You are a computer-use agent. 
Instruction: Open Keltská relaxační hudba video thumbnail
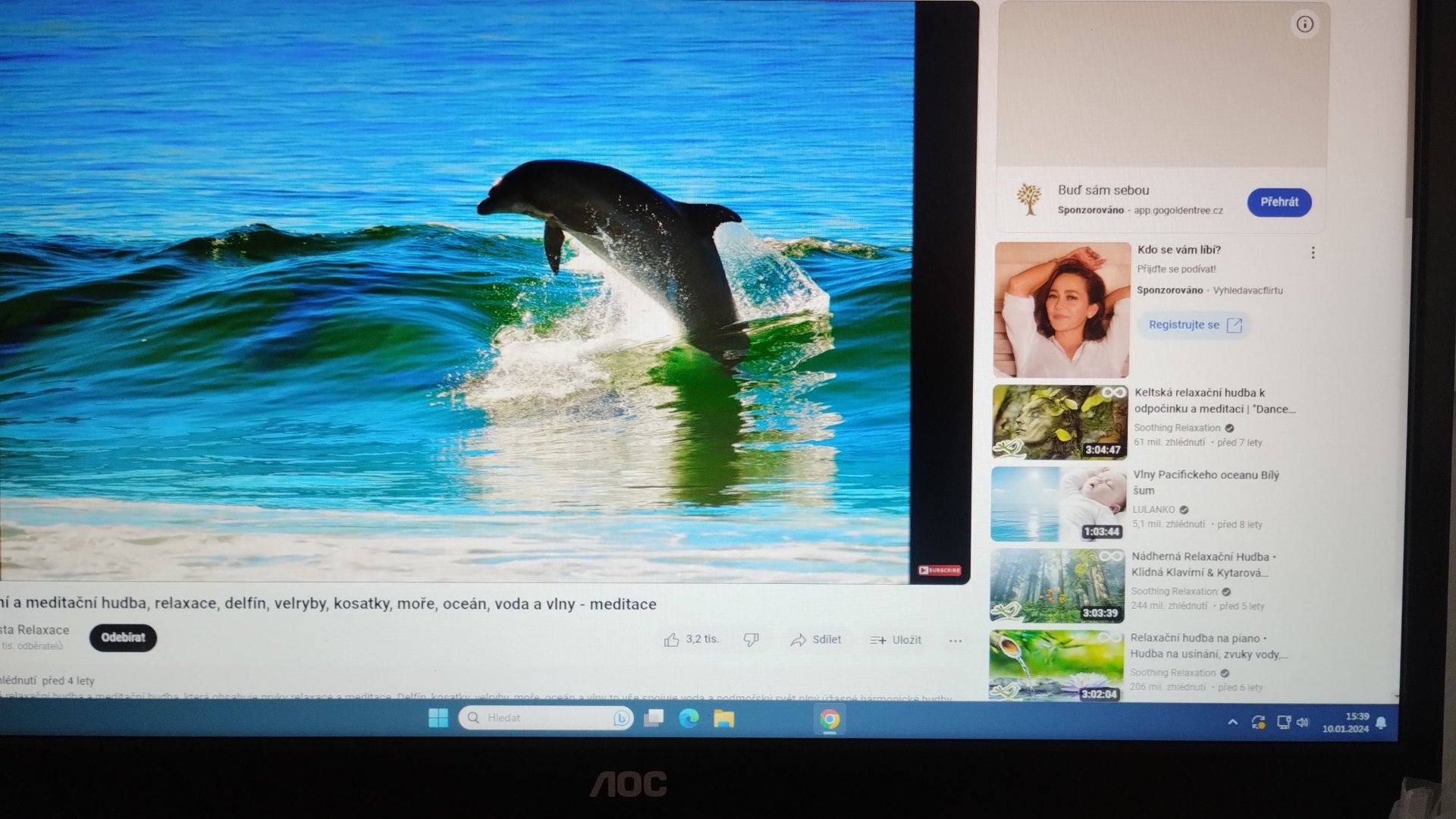[1059, 422]
